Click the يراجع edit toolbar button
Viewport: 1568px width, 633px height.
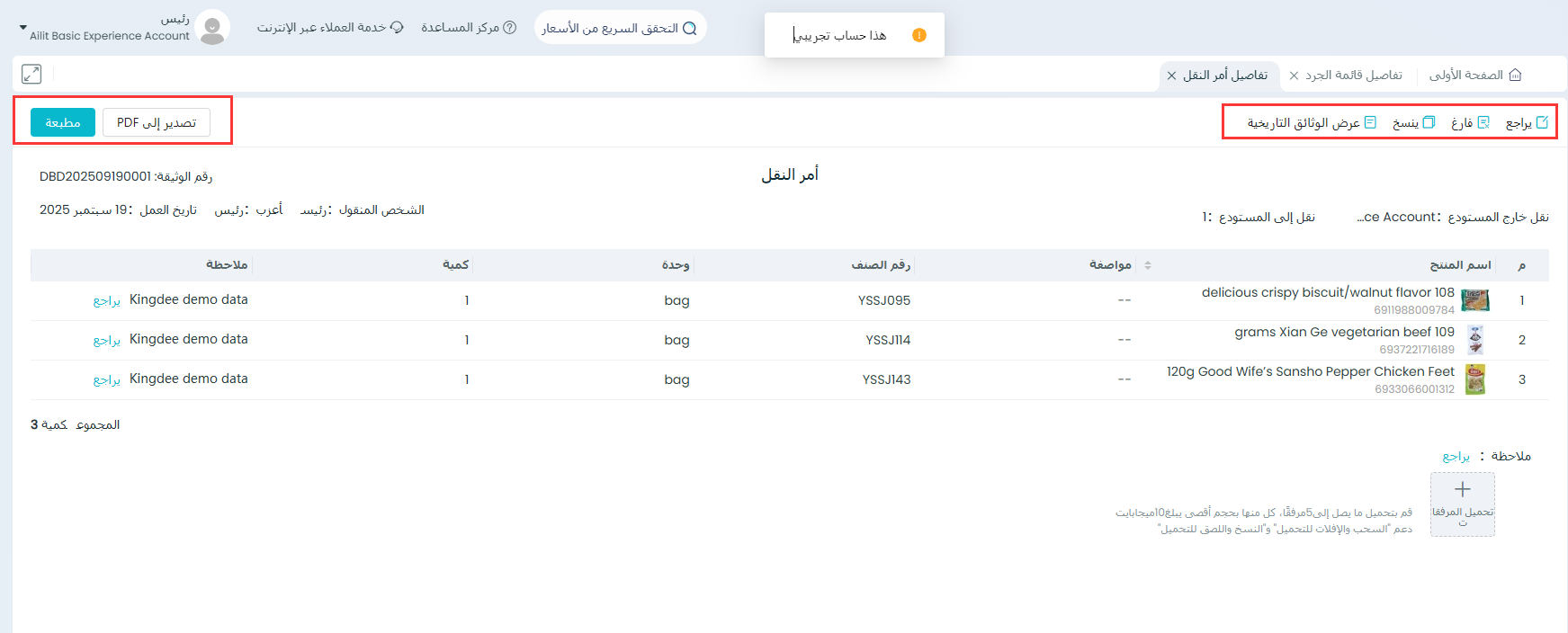coord(1527,122)
